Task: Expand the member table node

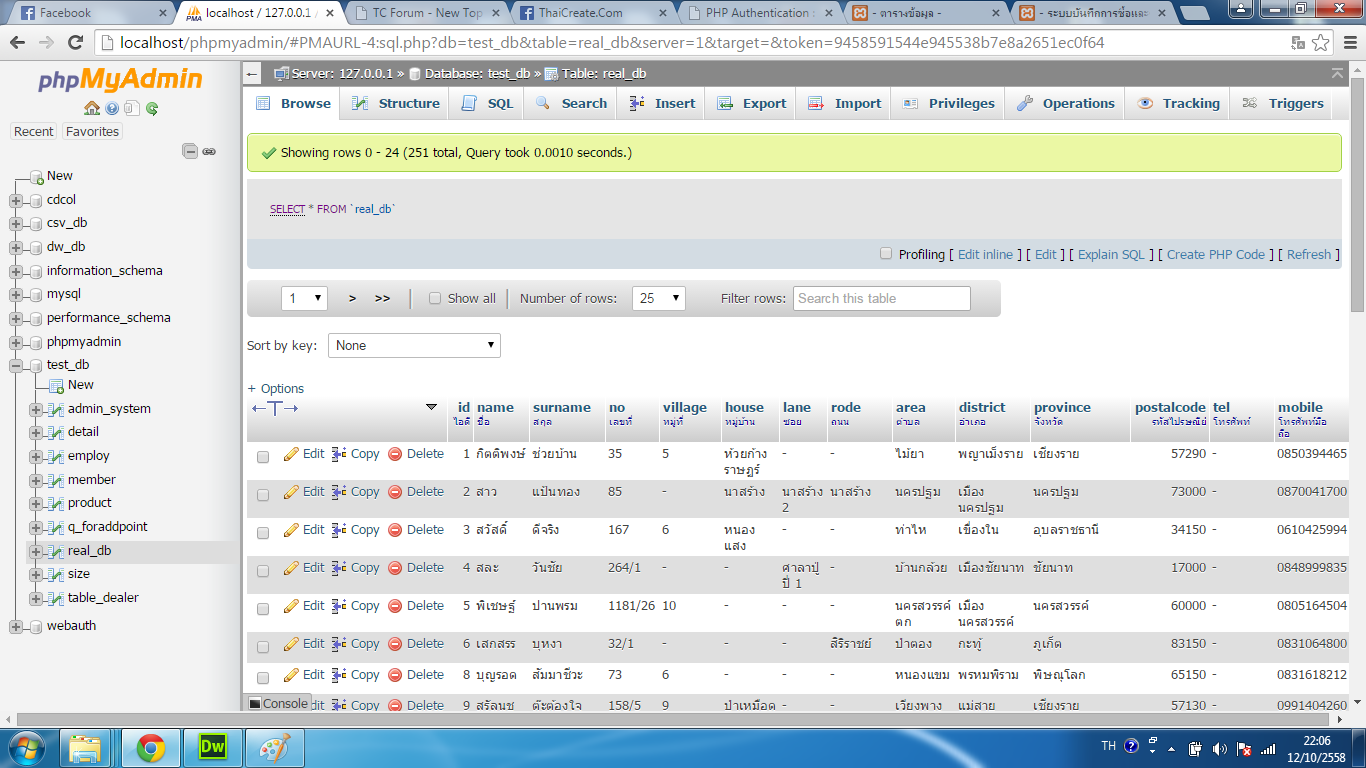Action: pyautogui.click(x=36, y=480)
